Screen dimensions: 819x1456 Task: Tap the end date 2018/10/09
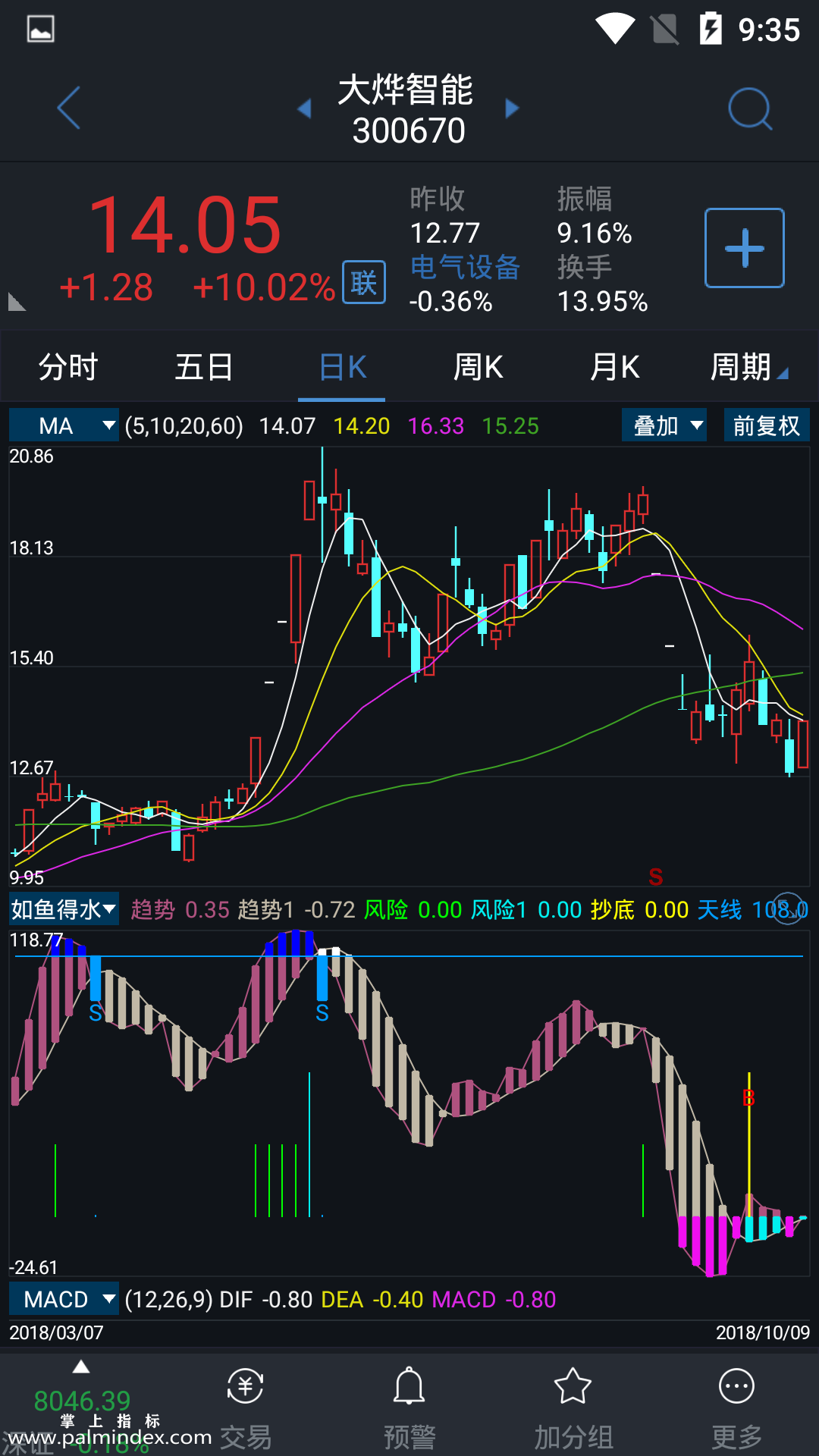click(x=763, y=1332)
